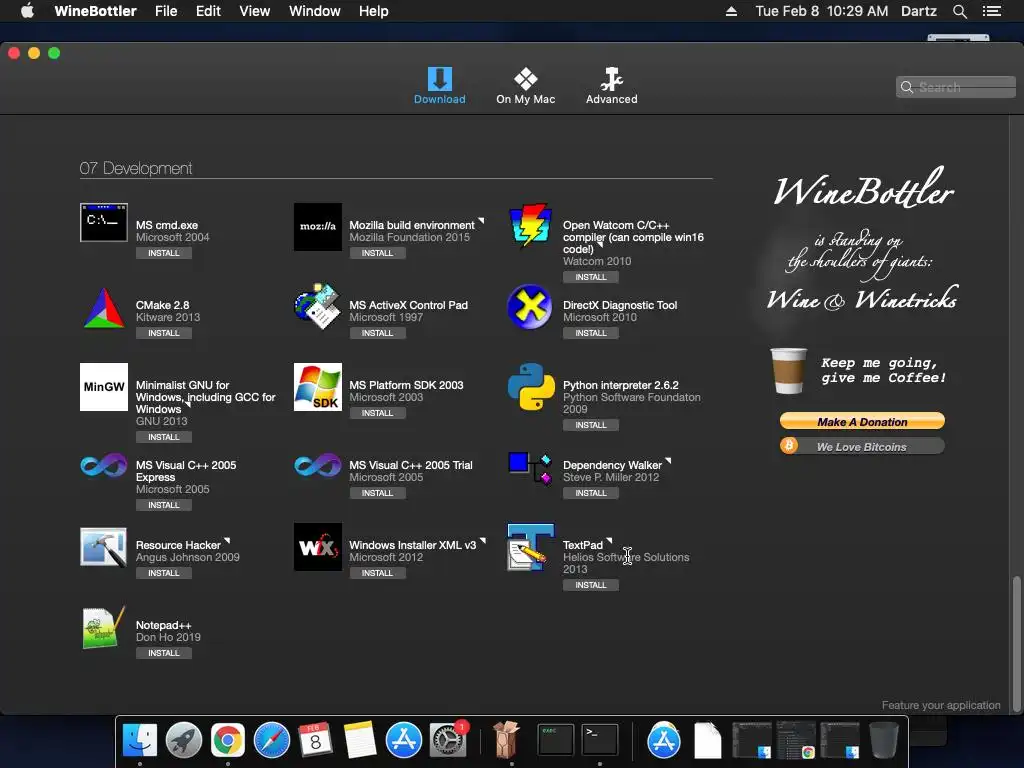
Task: Install CMake 2.8
Action: tap(164, 333)
